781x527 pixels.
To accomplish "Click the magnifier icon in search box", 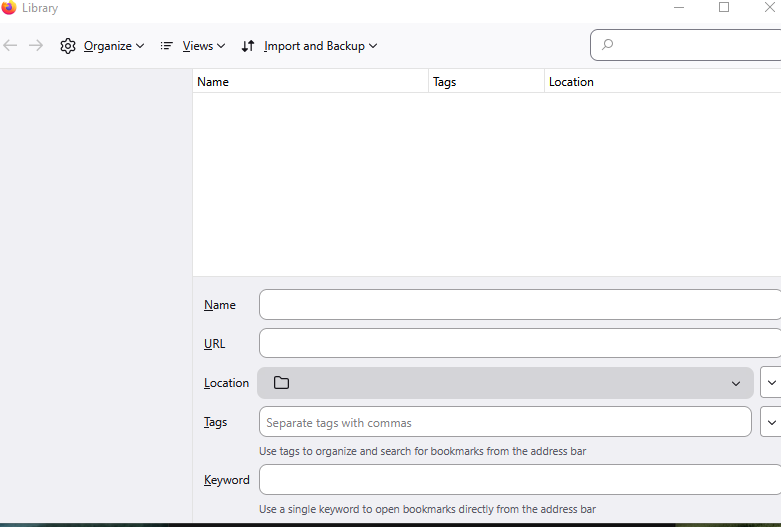I will point(607,45).
